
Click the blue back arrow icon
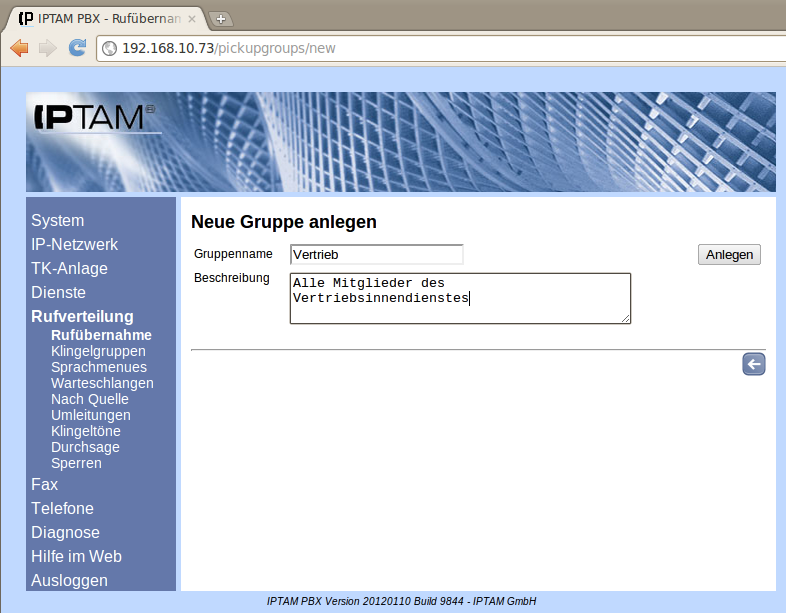[753, 364]
